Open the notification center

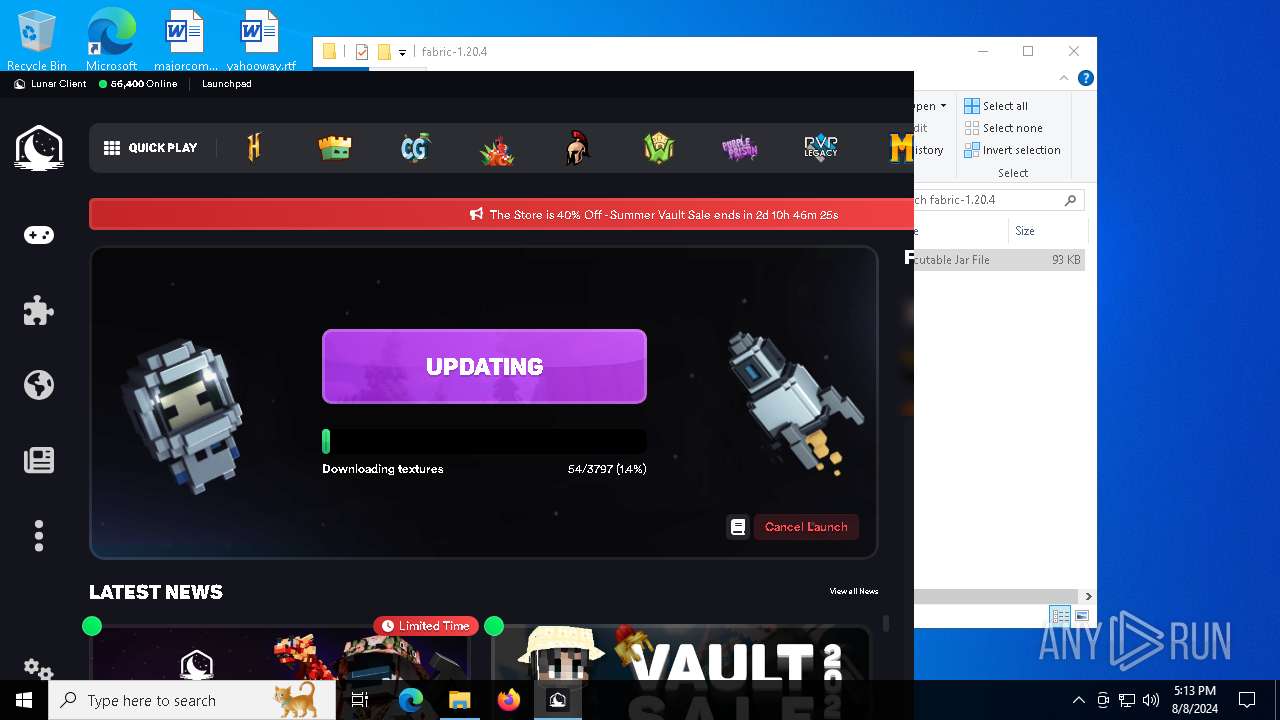point(1247,700)
